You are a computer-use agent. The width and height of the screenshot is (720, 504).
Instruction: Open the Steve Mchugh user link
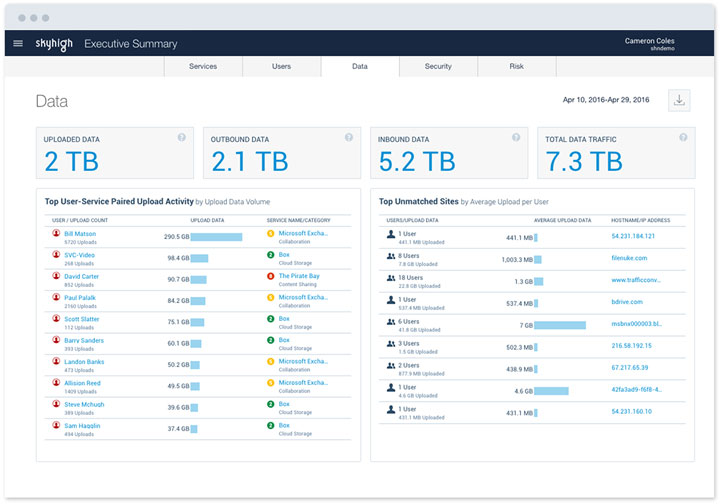tap(84, 404)
